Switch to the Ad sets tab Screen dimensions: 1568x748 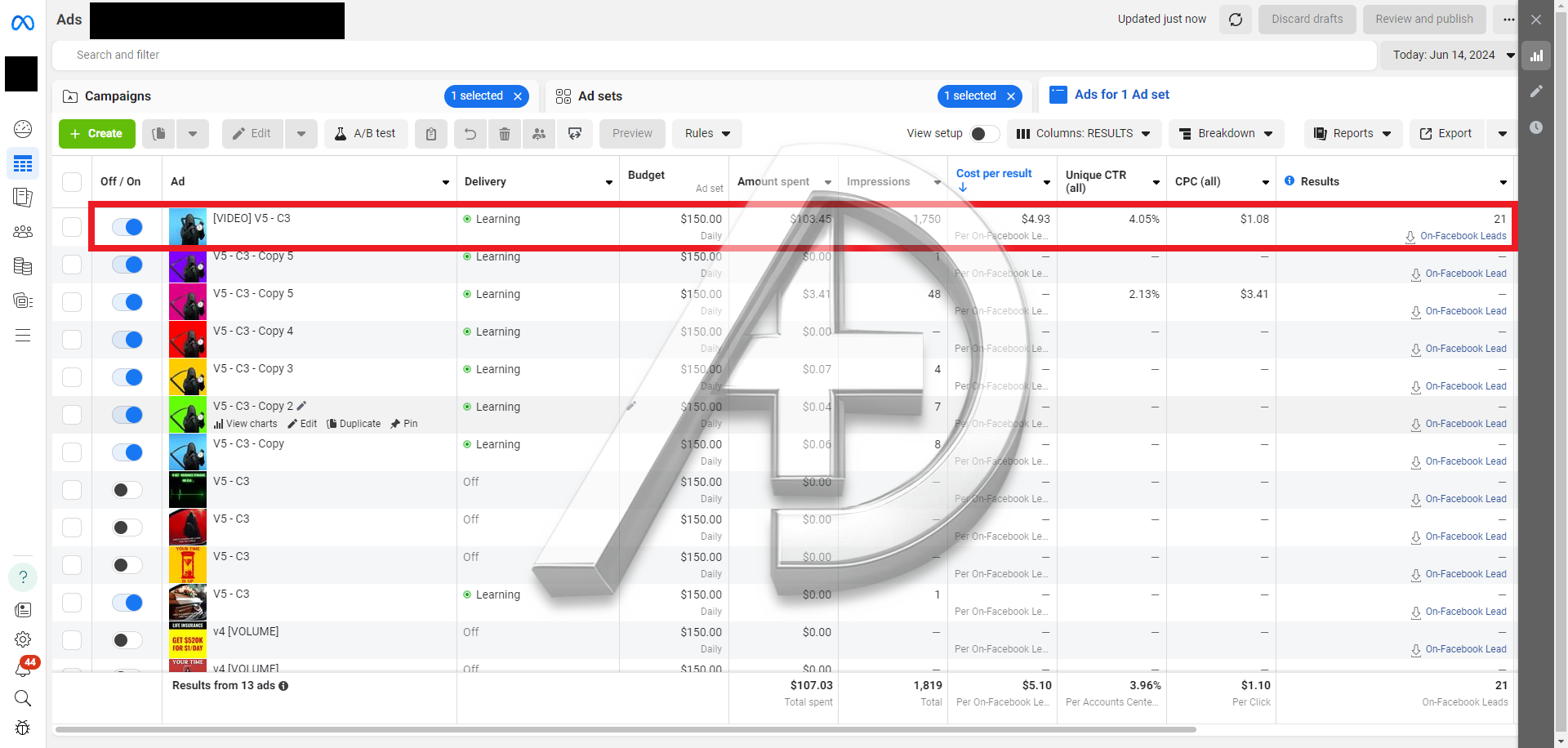pos(599,96)
